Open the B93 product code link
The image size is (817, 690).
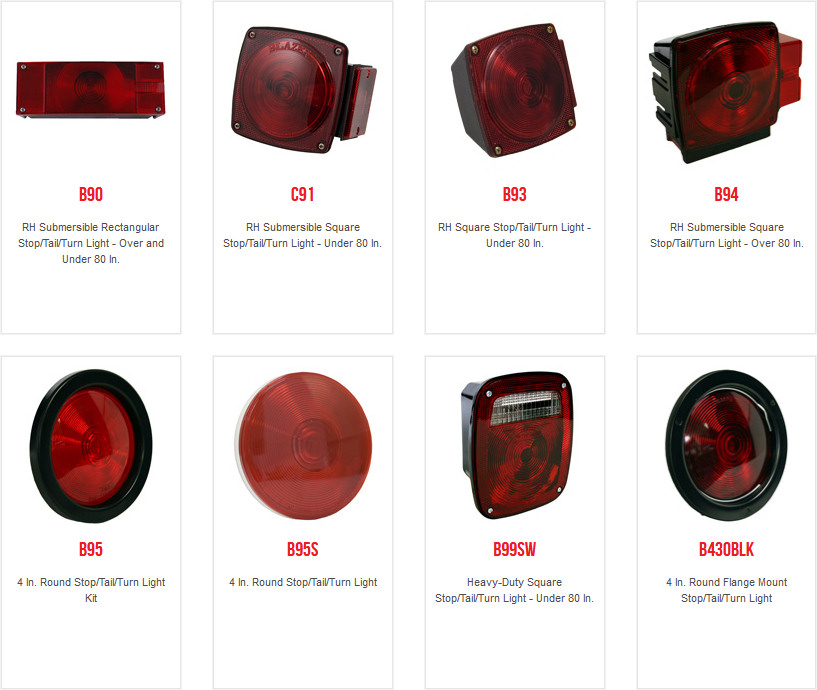click(515, 194)
